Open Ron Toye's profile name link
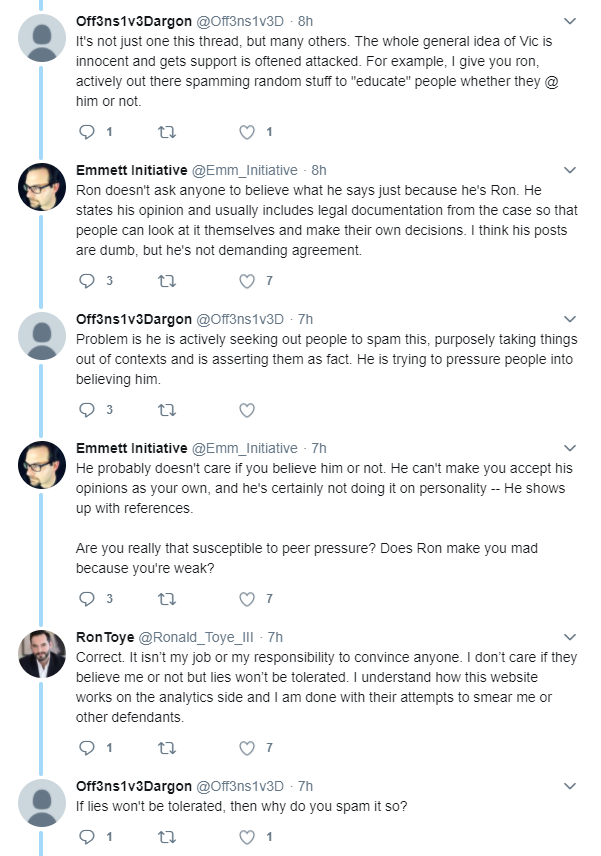The height and width of the screenshot is (856, 601). point(105,637)
